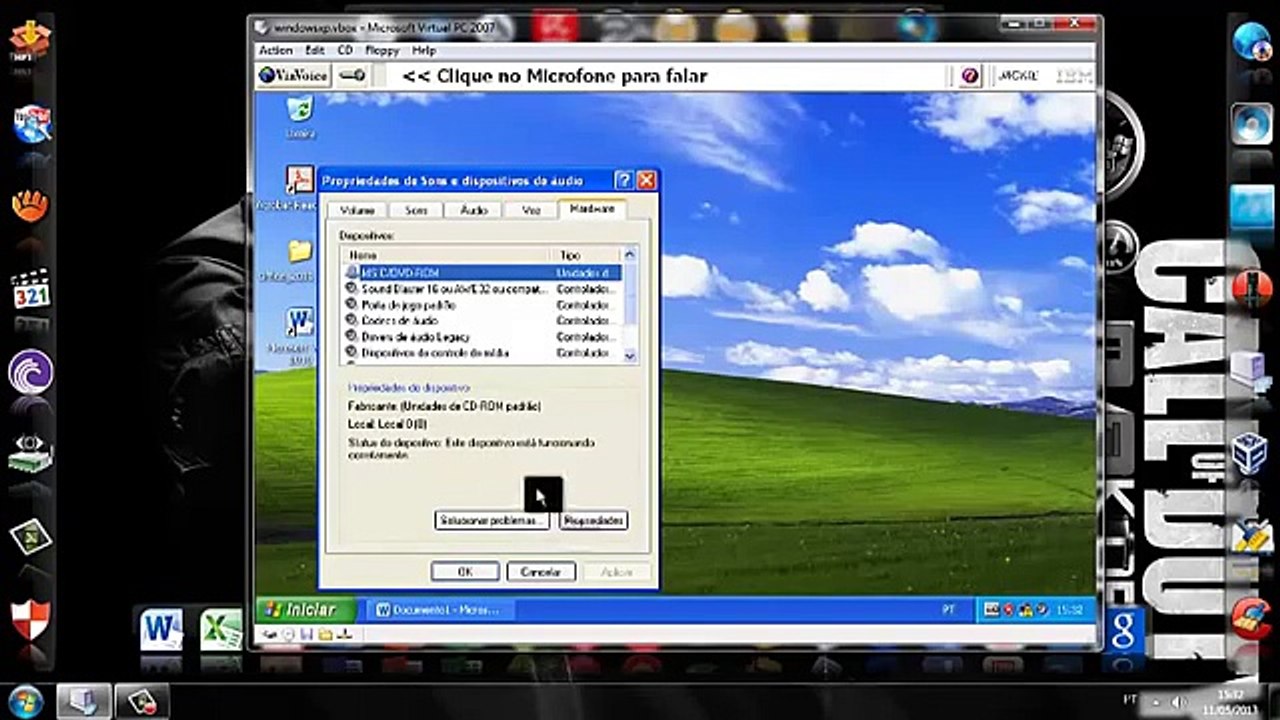
Task: Open Adobe Reader shortcut on XP desktop
Action: [x=299, y=187]
